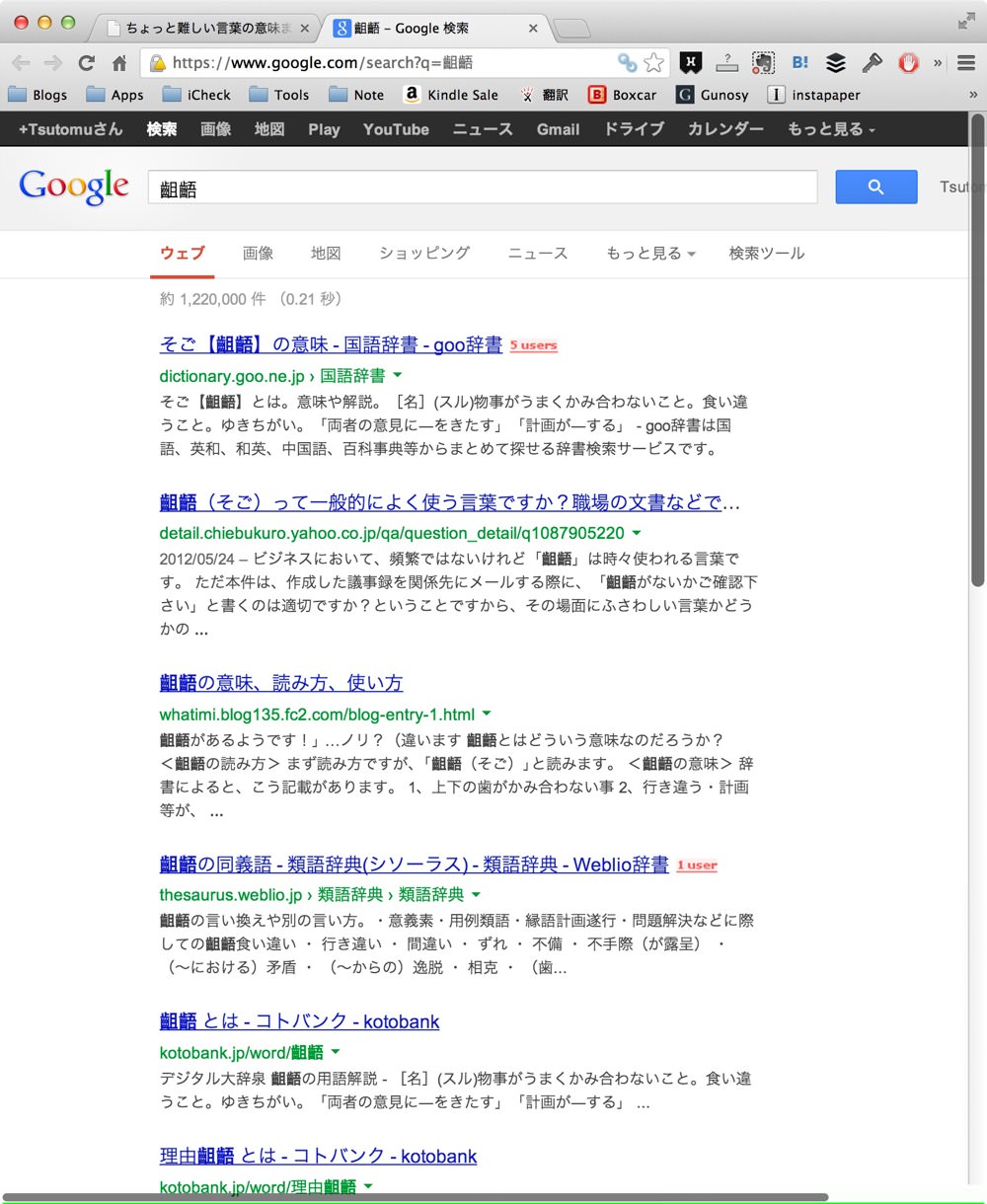This screenshot has width=987, height=1204.
Task: Click the blue Google search magnifier button
Action: point(875,188)
